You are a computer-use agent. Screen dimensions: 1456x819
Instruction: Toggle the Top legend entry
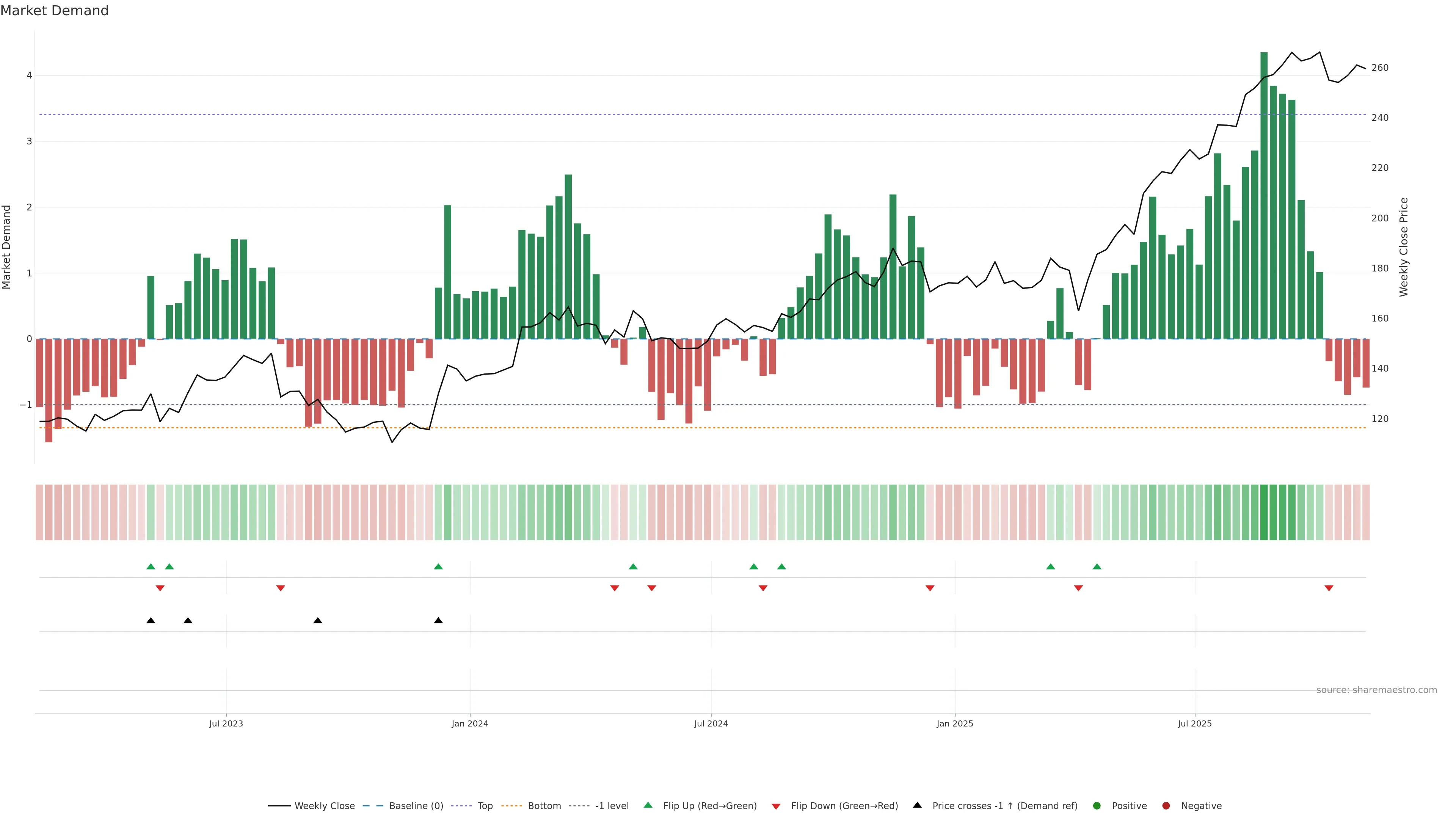[485, 806]
